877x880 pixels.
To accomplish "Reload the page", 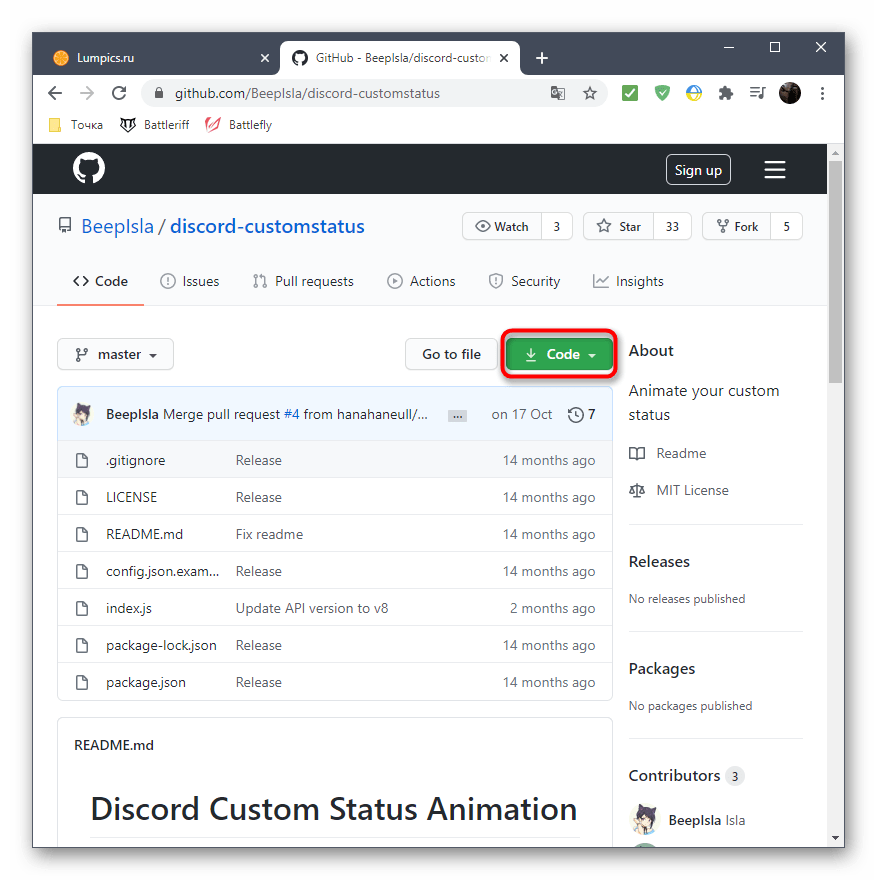I will tap(119, 93).
